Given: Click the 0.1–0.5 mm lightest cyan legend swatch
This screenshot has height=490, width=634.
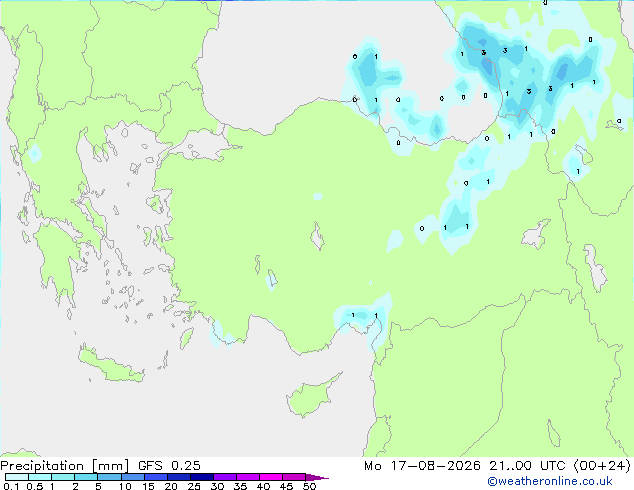Looking at the screenshot, I should (x=17, y=477).
